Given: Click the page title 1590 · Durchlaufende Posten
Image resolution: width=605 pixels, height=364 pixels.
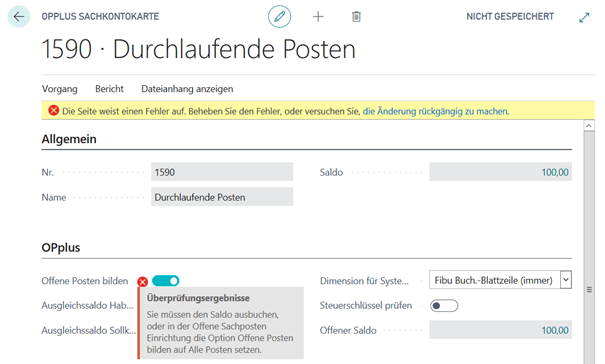Looking at the screenshot, I should (x=198, y=49).
